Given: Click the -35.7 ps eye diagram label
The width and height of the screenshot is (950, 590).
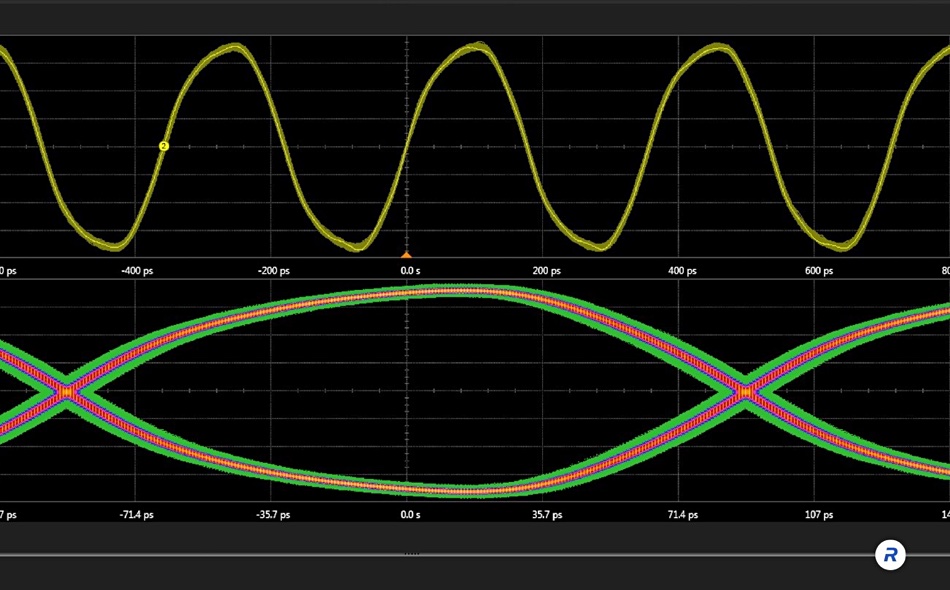Looking at the screenshot, I should point(273,515).
